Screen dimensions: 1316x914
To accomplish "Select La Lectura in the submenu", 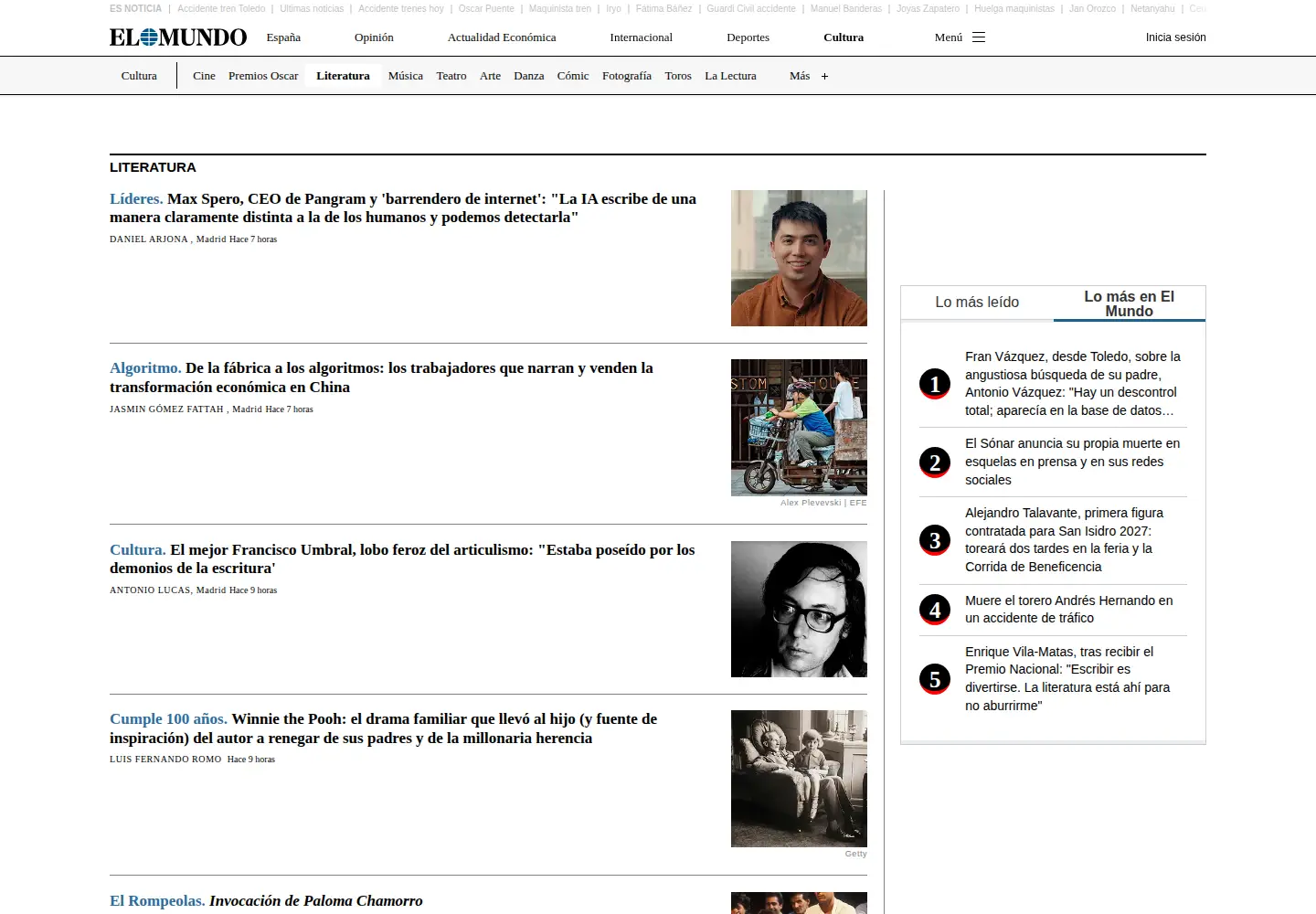I will click(x=731, y=76).
